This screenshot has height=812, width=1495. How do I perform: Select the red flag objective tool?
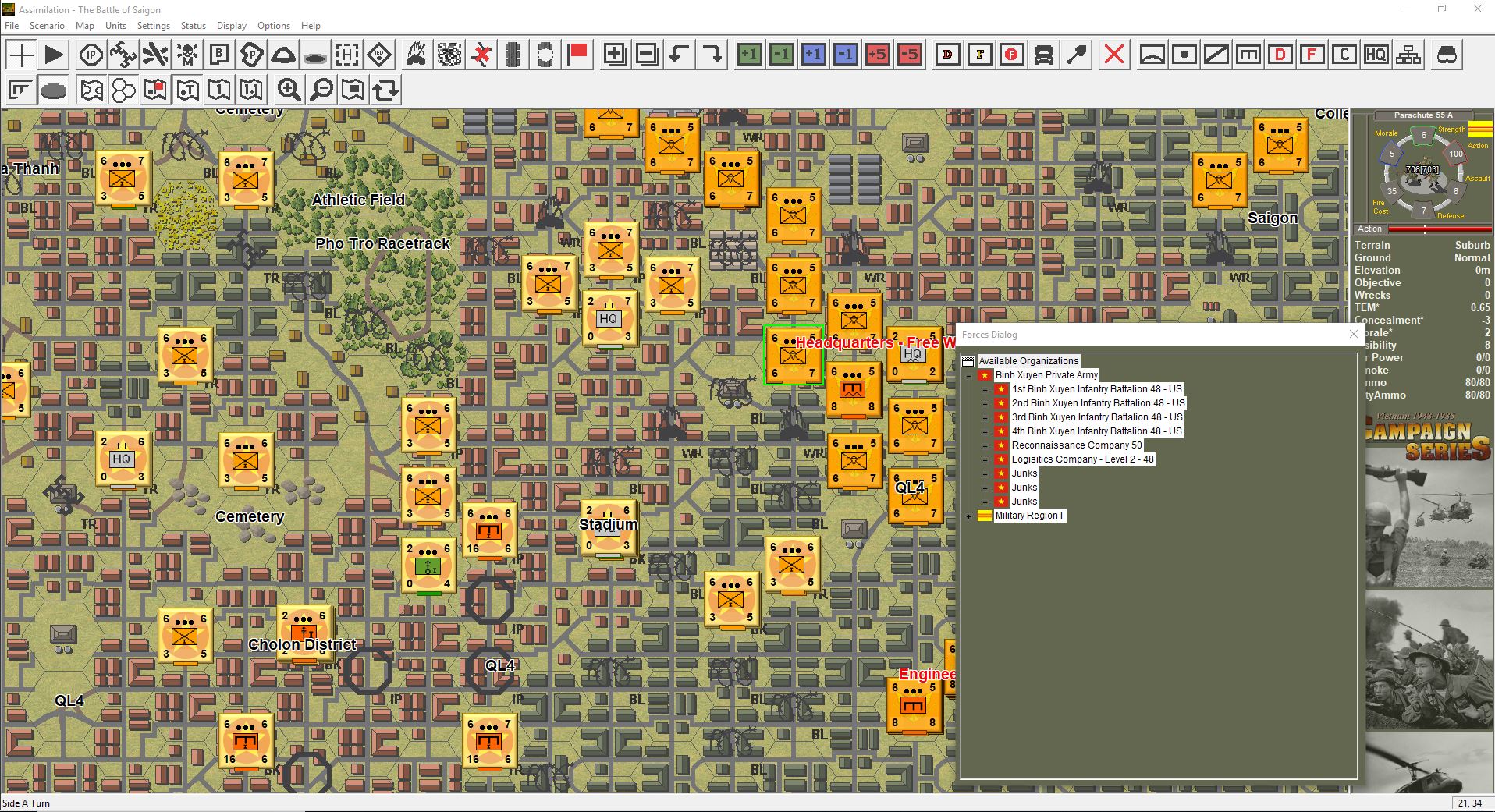click(577, 55)
